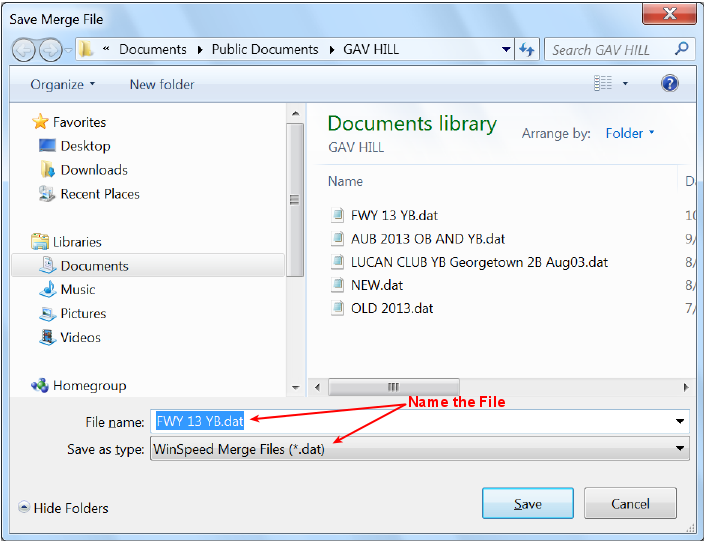Select Desktop in Favorites

(85, 146)
